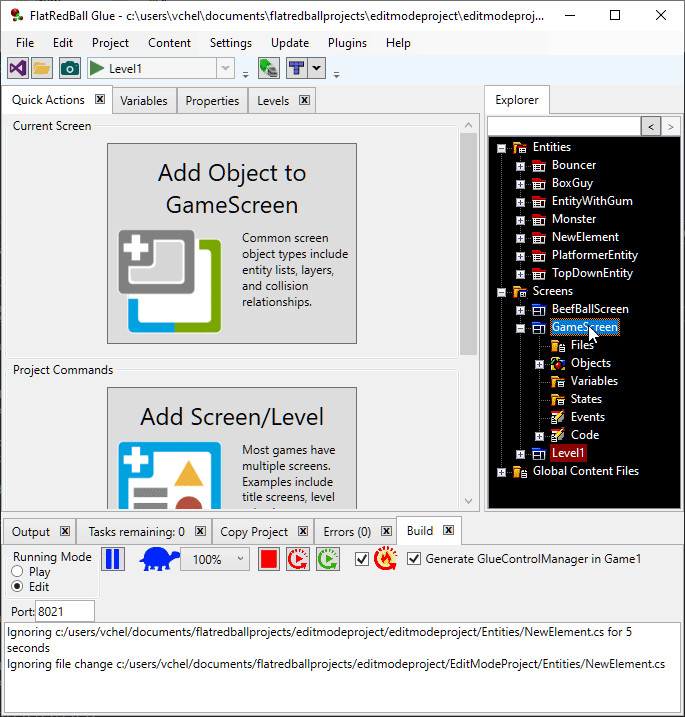Stop the game with red square button

click(x=268, y=559)
